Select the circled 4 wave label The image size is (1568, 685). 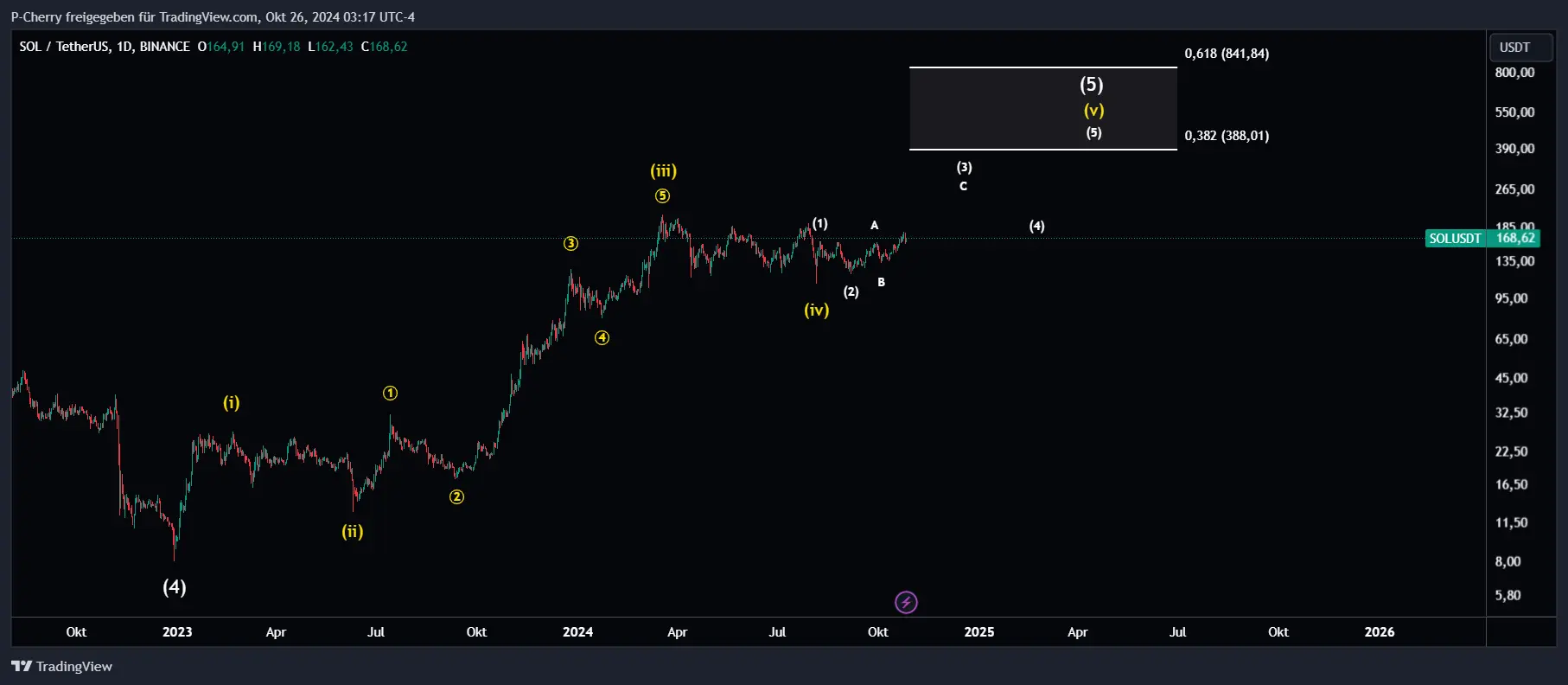(x=602, y=338)
